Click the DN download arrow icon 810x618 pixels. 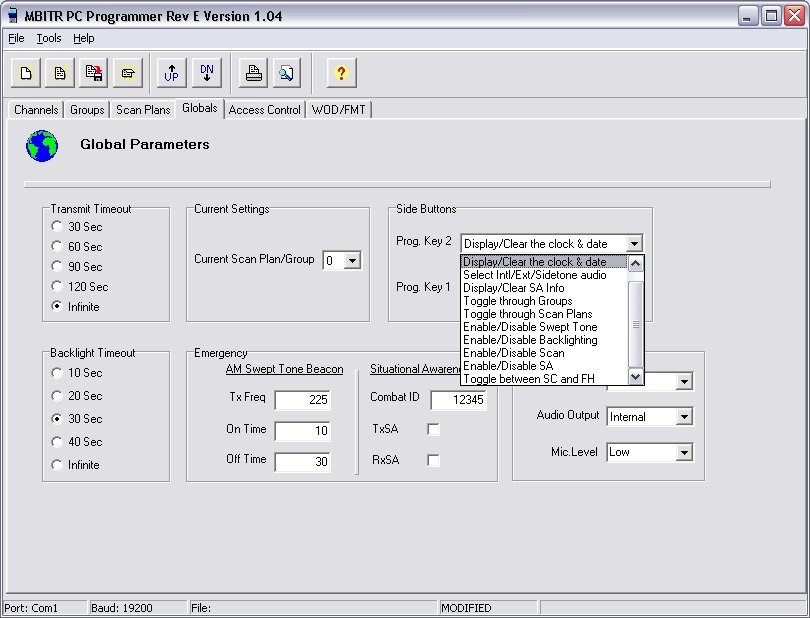point(206,72)
